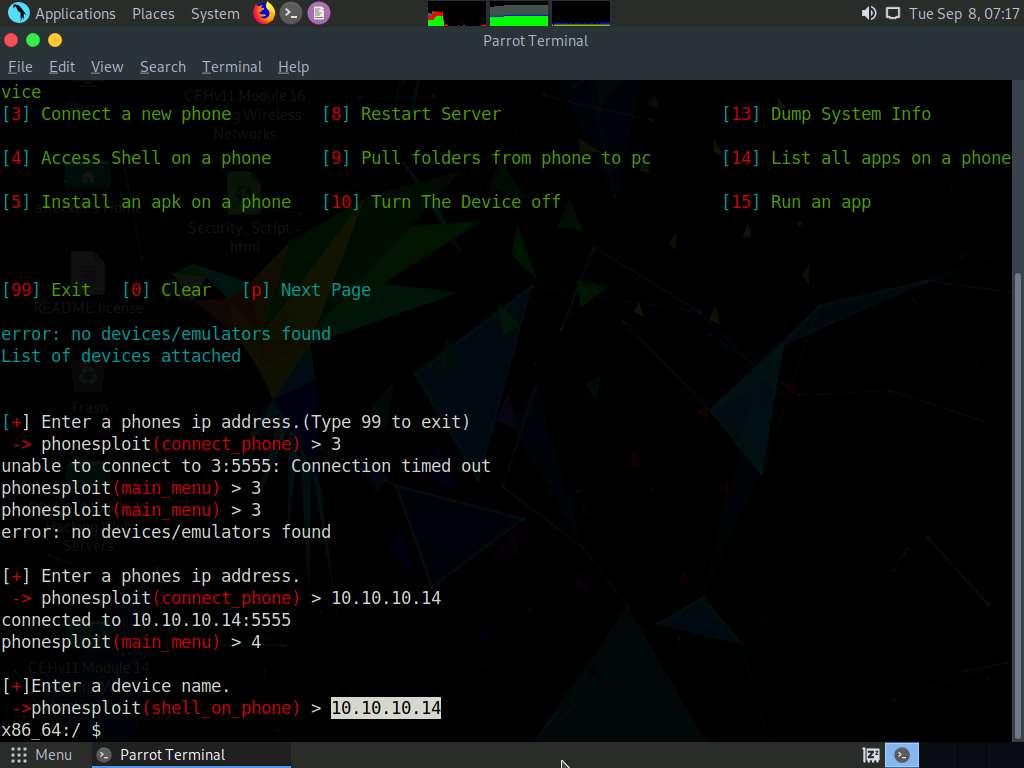Image resolution: width=1024 pixels, height=768 pixels.
Task: Open the File menu in Parrot Terminal
Action: (20, 66)
